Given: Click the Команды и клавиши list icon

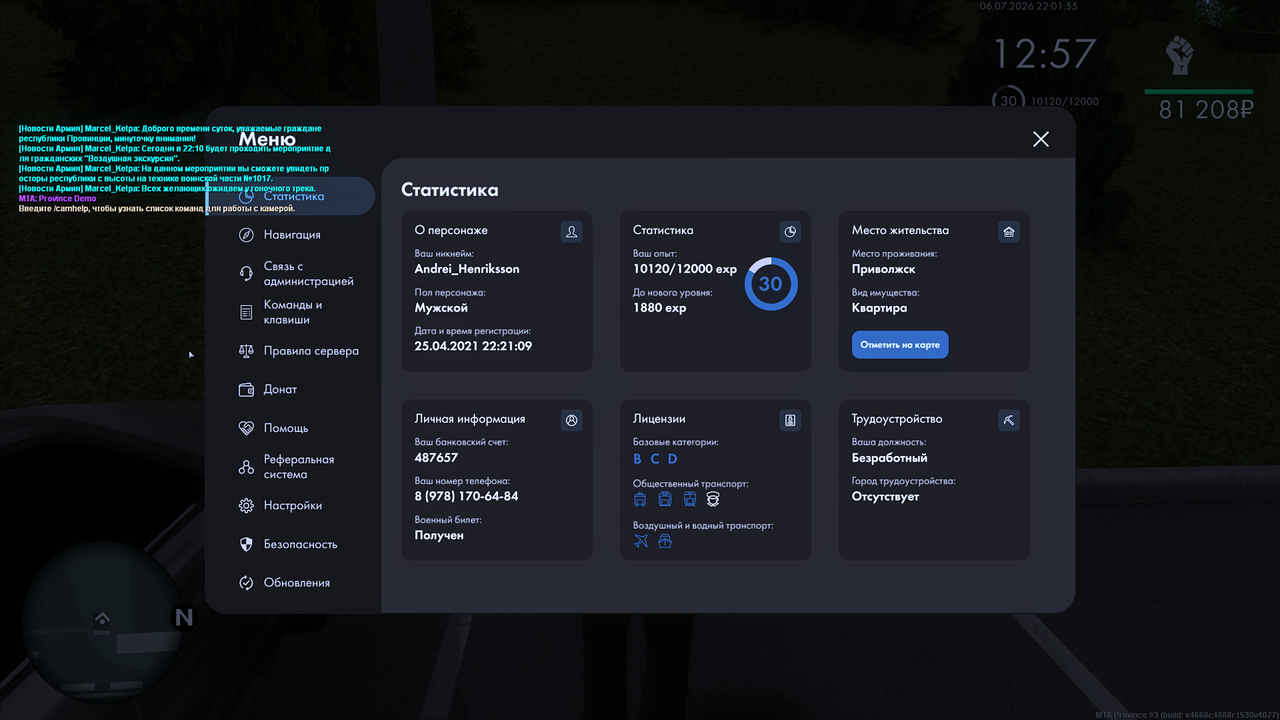Looking at the screenshot, I should 246,313.
